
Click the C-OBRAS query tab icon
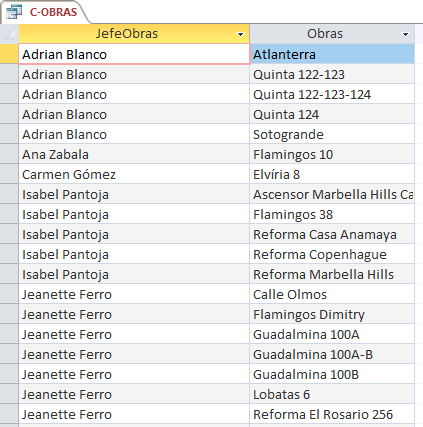[14, 12]
